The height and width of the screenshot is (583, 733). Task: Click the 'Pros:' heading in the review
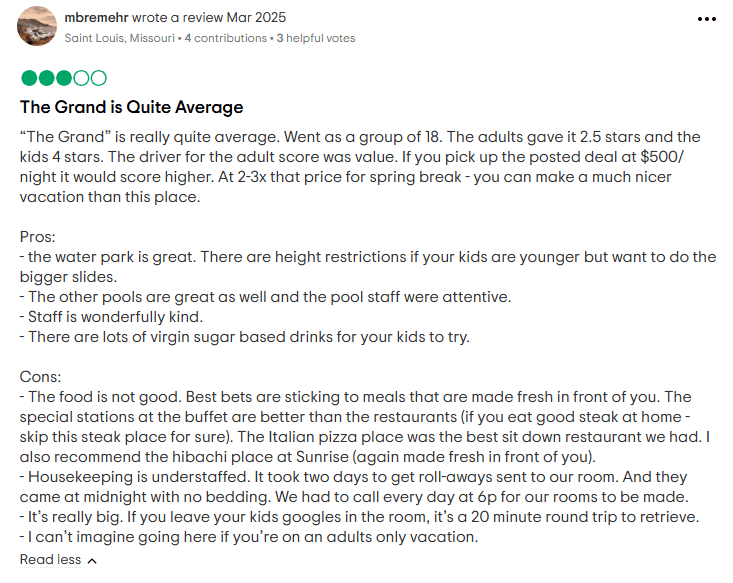(37, 237)
